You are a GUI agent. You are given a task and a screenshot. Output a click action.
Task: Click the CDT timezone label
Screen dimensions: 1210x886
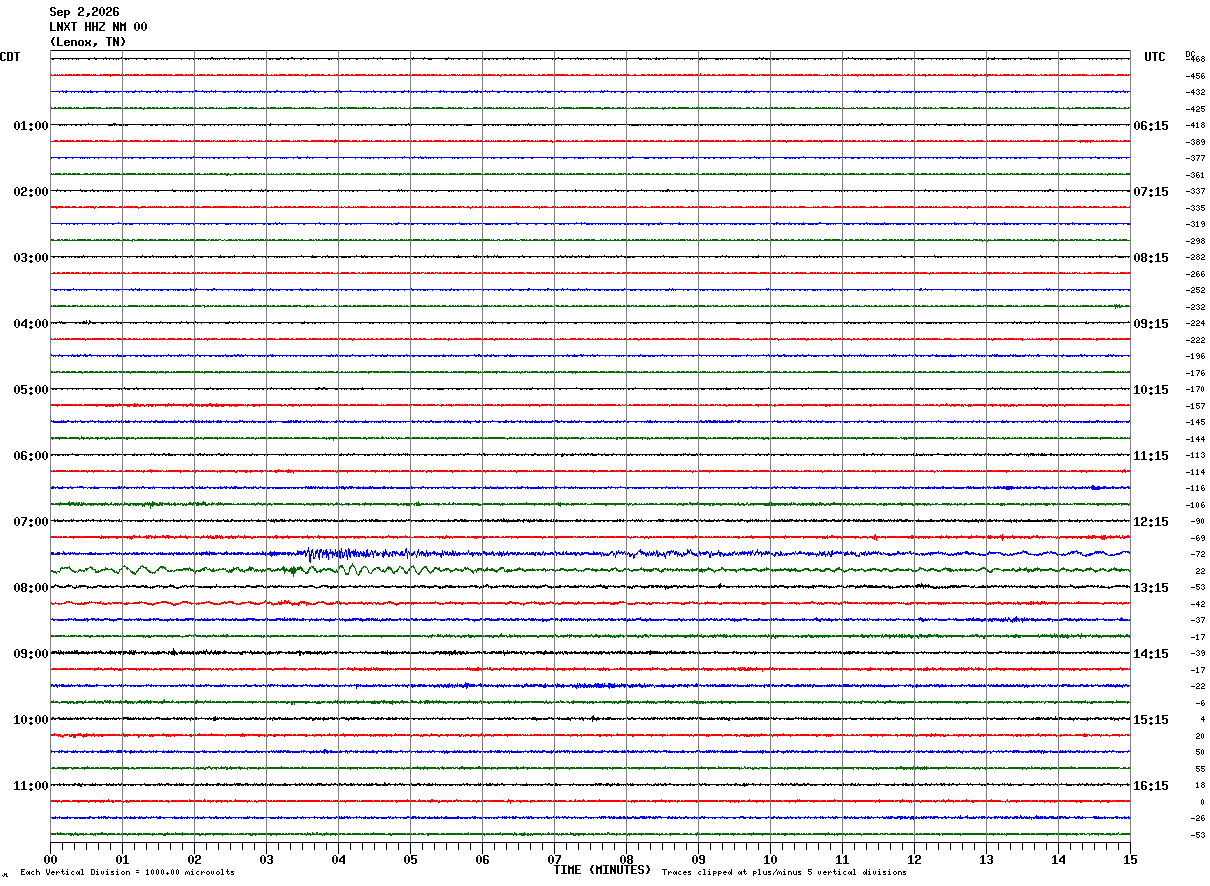tap(10, 57)
